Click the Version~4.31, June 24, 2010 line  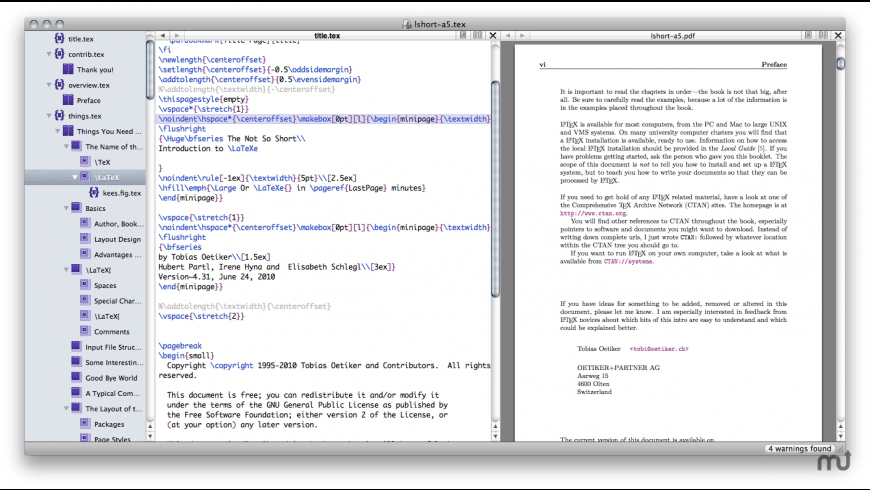[x=216, y=276]
